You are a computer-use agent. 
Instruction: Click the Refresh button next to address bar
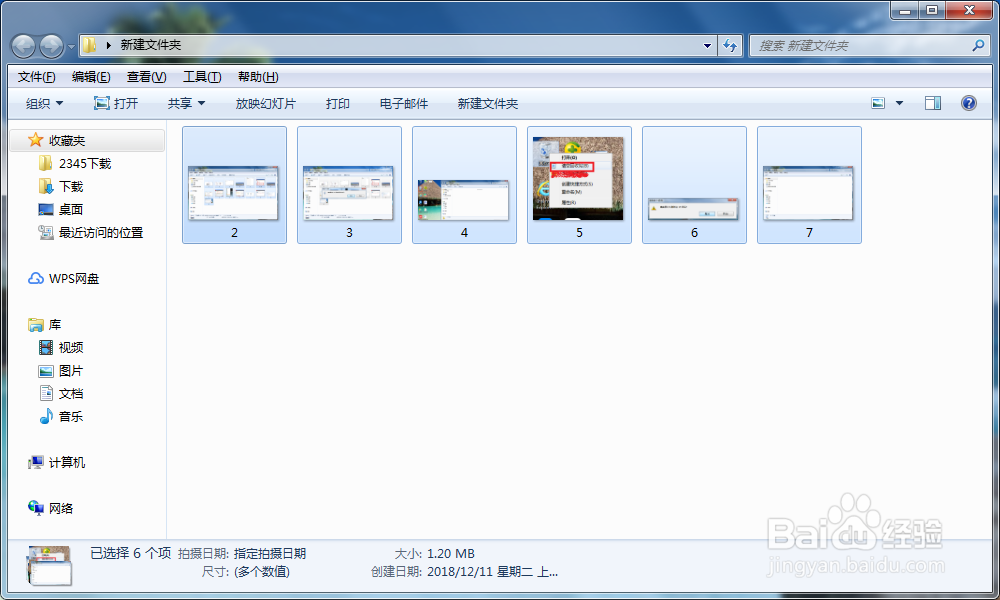pos(730,46)
